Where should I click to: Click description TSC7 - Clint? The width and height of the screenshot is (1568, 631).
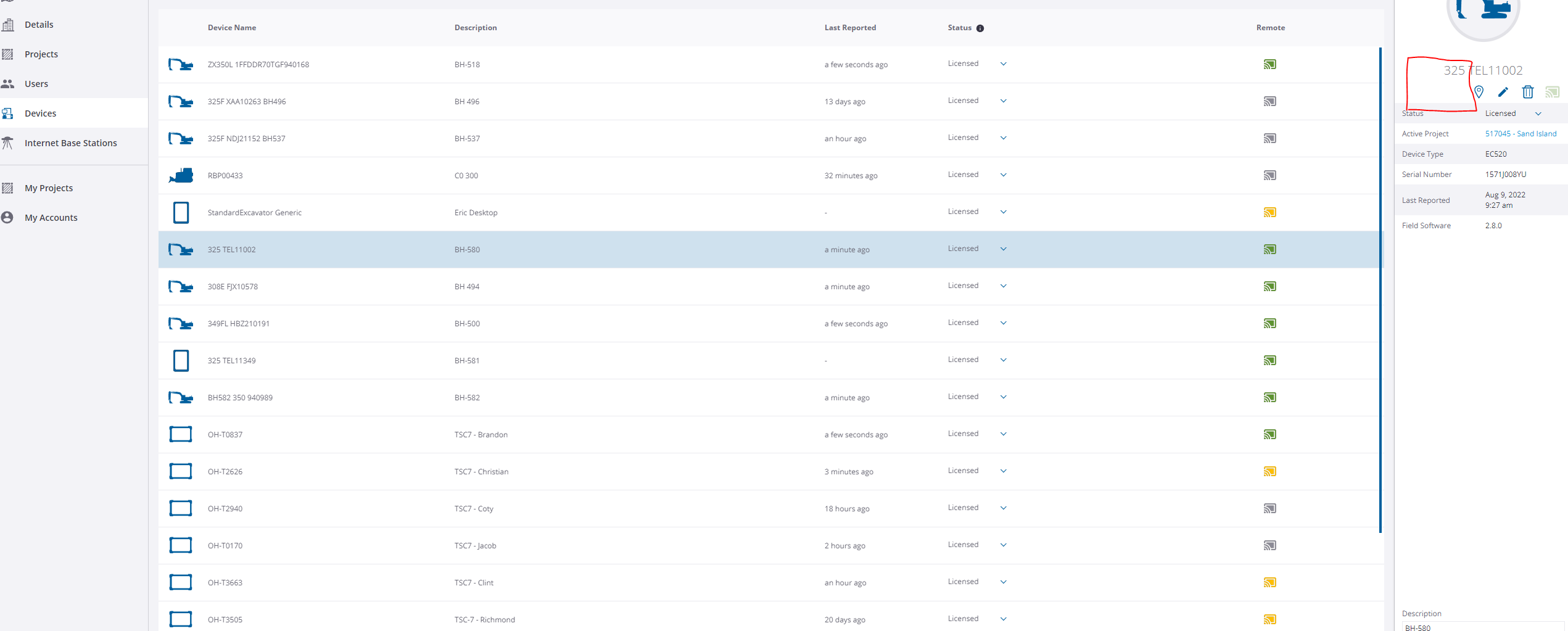(474, 583)
